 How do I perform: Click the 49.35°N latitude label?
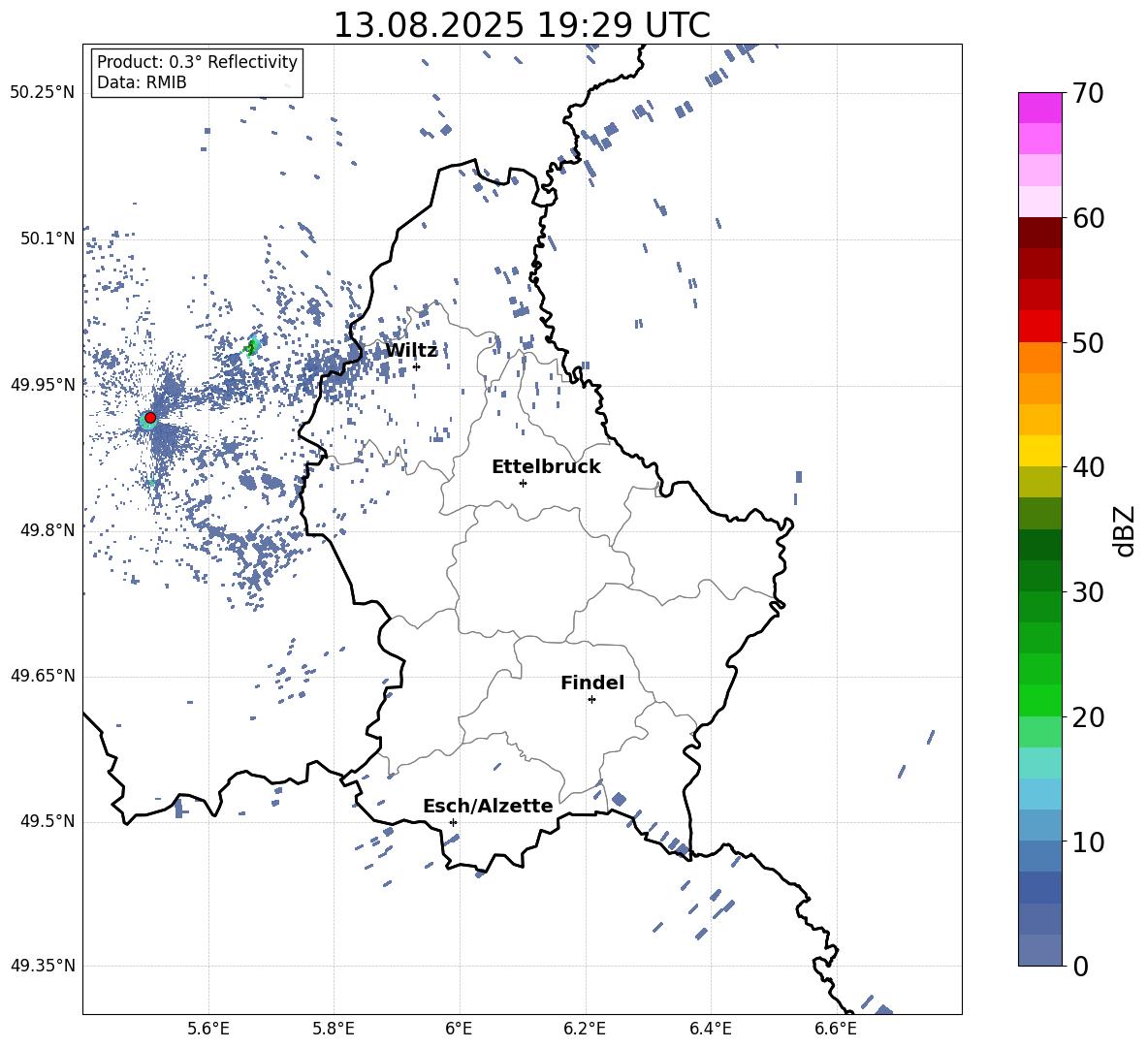tap(43, 966)
